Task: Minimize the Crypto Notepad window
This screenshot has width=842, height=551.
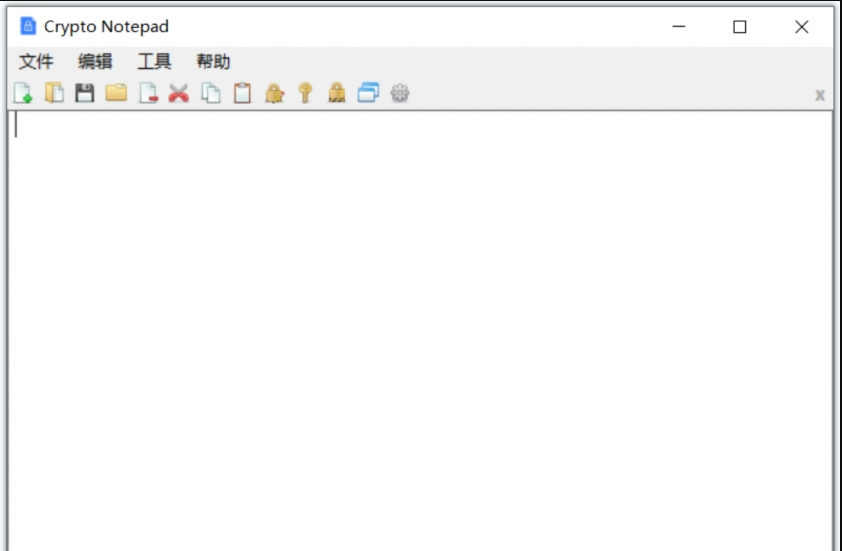Action: click(679, 26)
